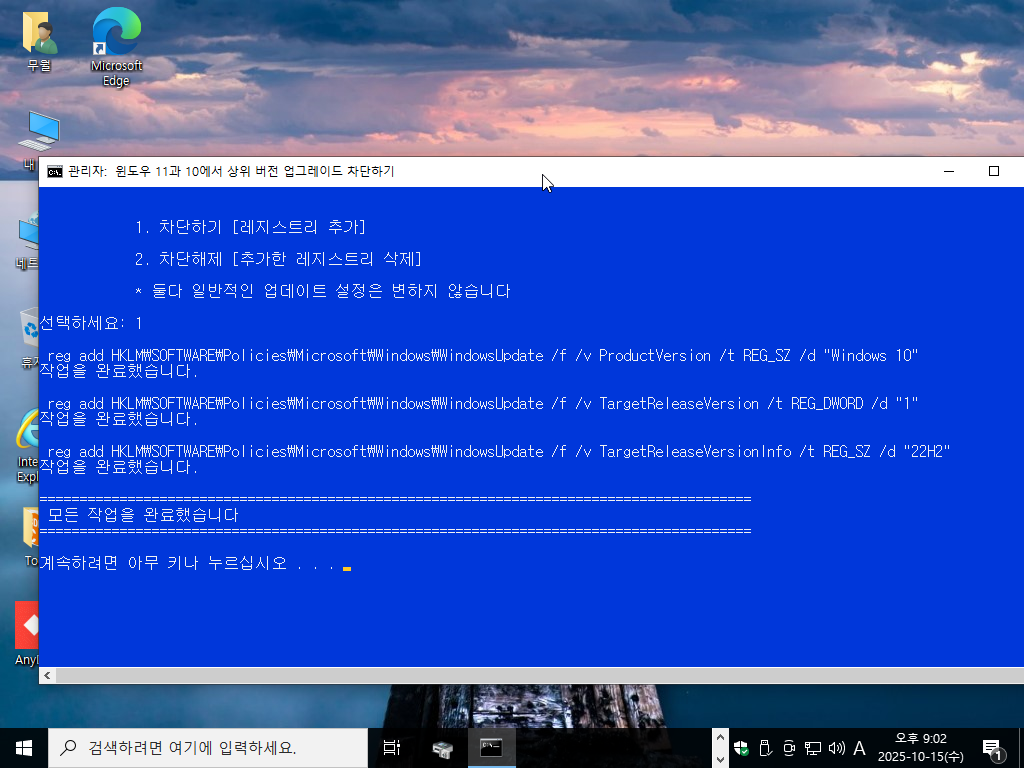Click the reg add line with ProductVersion
Screen dimensions: 1024x768
click(x=483, y=355)
